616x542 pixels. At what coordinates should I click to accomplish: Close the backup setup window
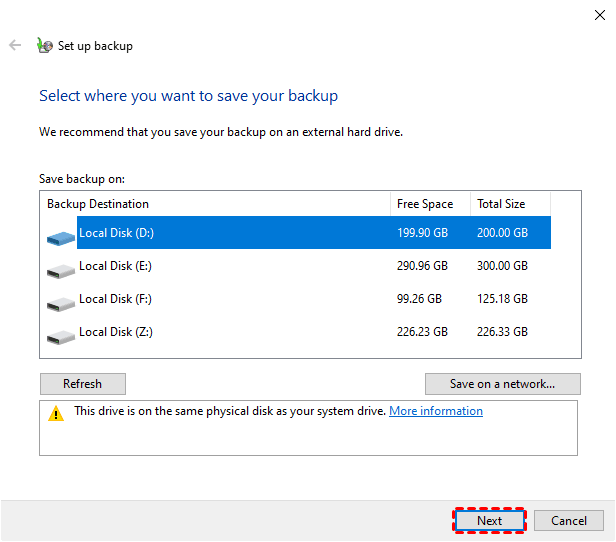click(x=599, y=12)
